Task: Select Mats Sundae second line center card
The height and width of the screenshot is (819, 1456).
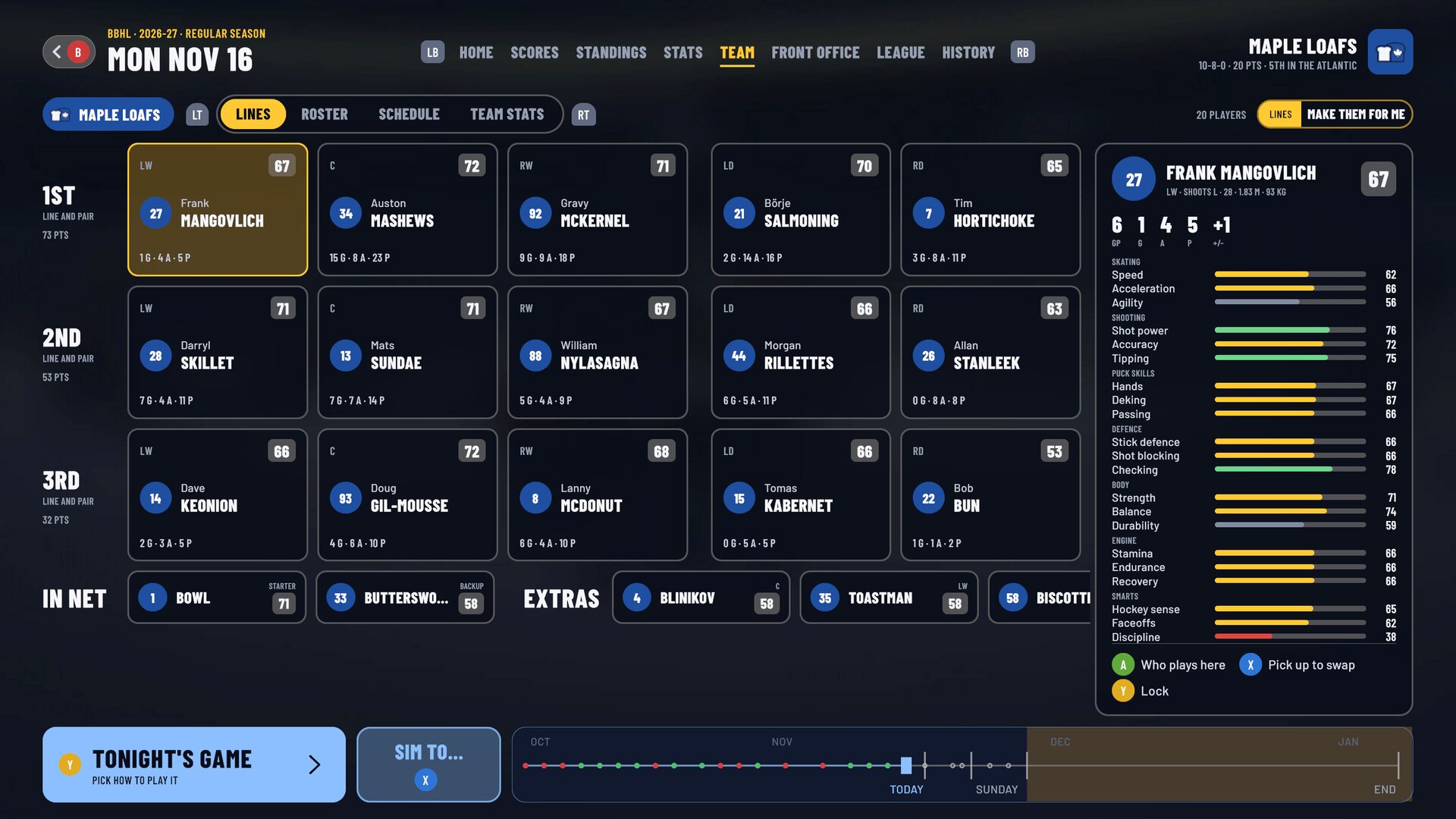Action: coord(407,352)
